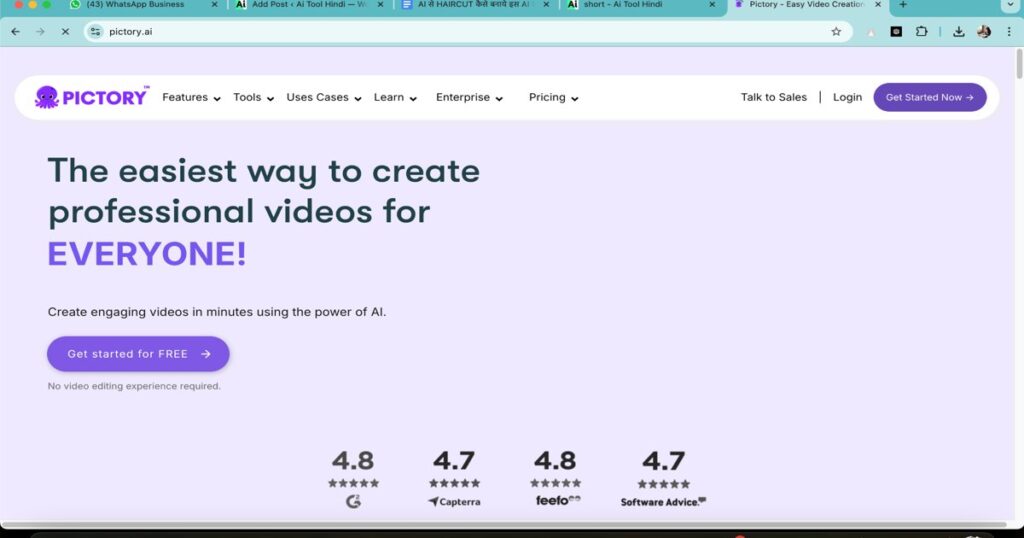The height and width of the screenshot is (538, 1024).
Task: Close the Pictory tab
Action: click(x=878, y=5)
